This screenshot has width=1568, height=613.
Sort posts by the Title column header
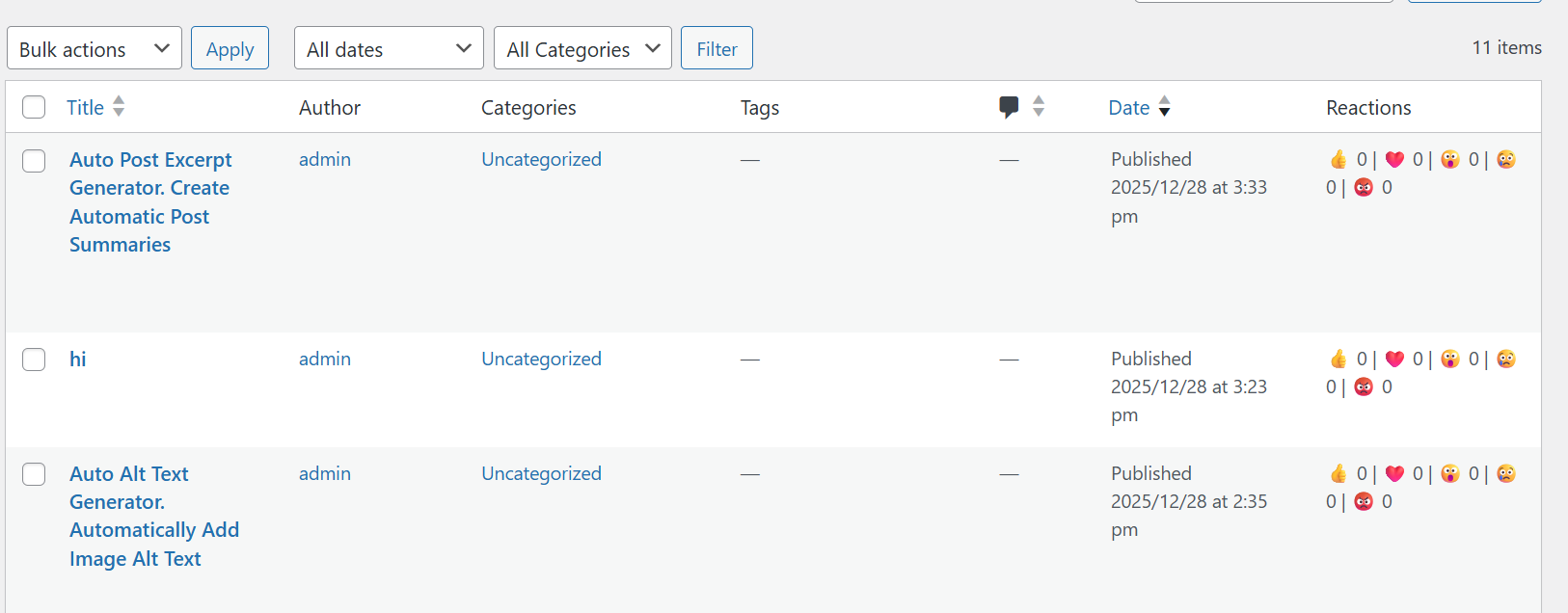pos(85,108)
